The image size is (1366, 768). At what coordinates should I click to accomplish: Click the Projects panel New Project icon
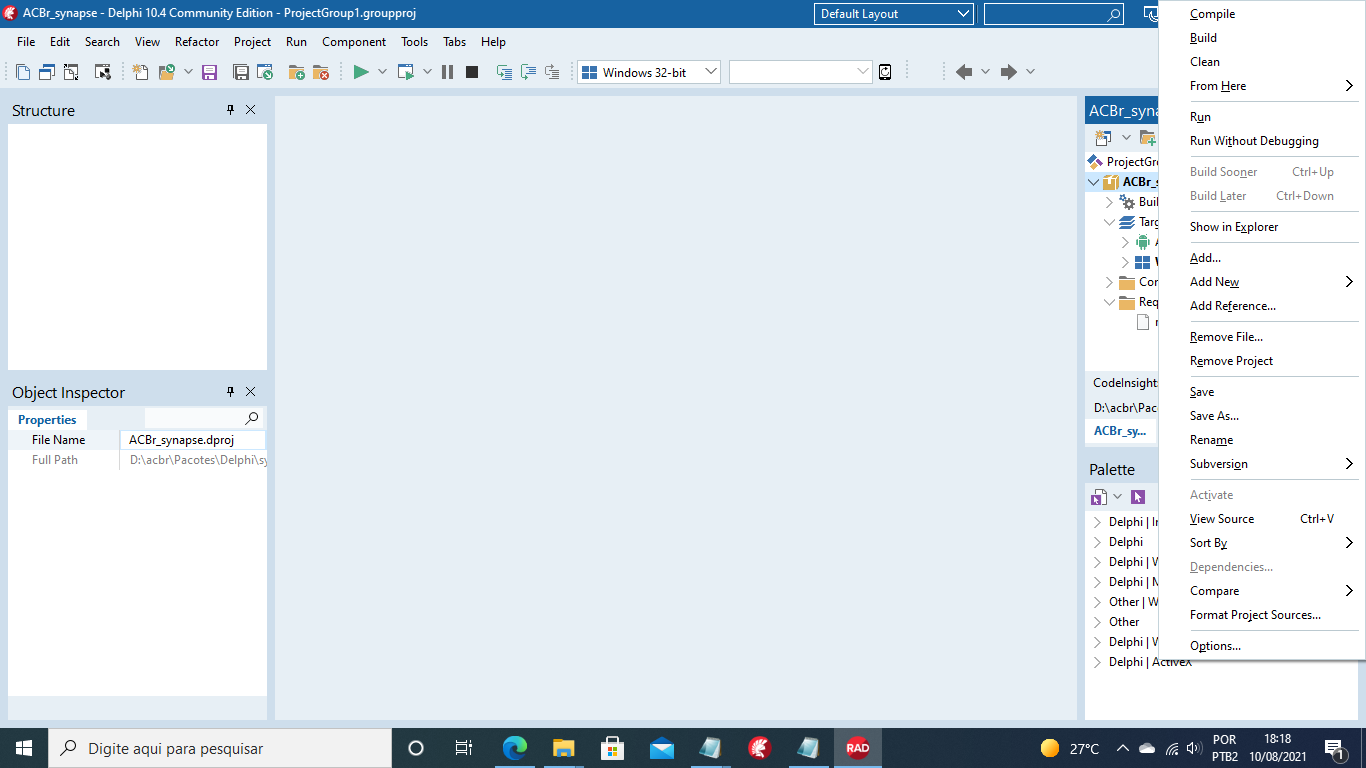pyautogui.click(x=1103, y=137)
